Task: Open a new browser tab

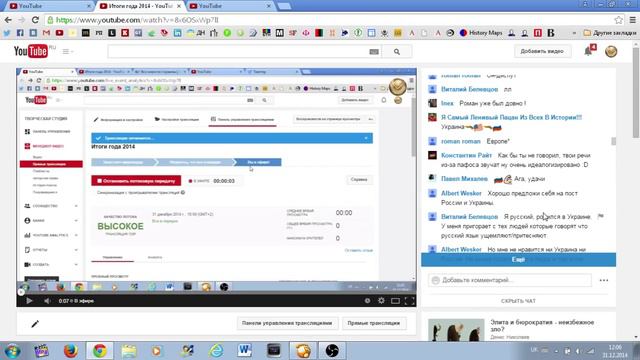Action: click(284, 6)
